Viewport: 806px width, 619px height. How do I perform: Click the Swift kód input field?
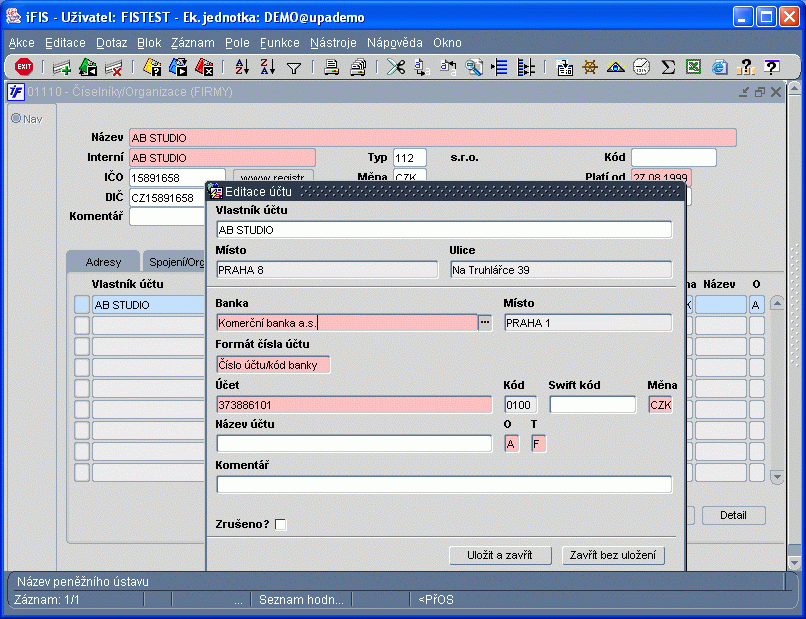(x=593, y=405)
